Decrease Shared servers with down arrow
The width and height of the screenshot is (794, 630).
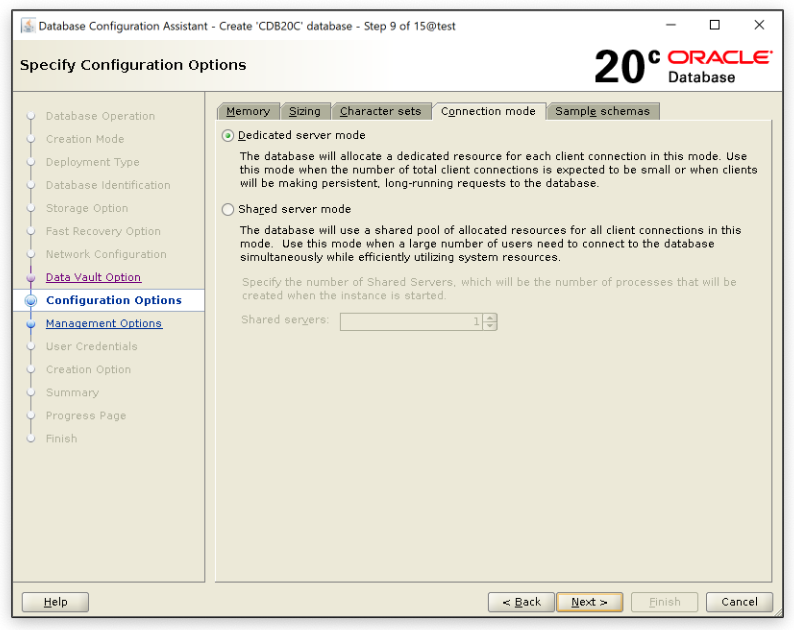[x=490, y=326]
